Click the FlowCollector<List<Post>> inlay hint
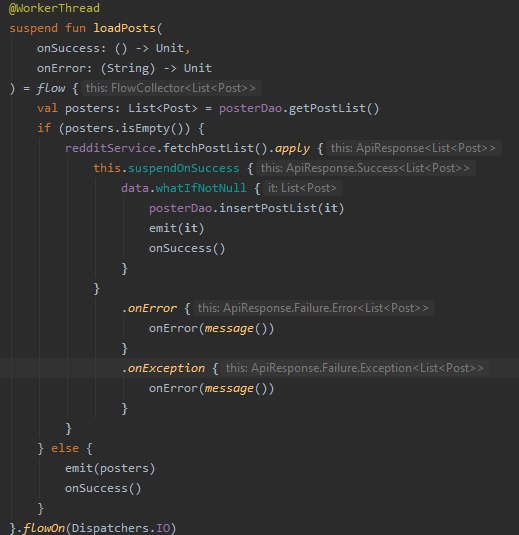The width and height of the screenshot is (519, 535). pyautogui.click(x=171, y=88)
